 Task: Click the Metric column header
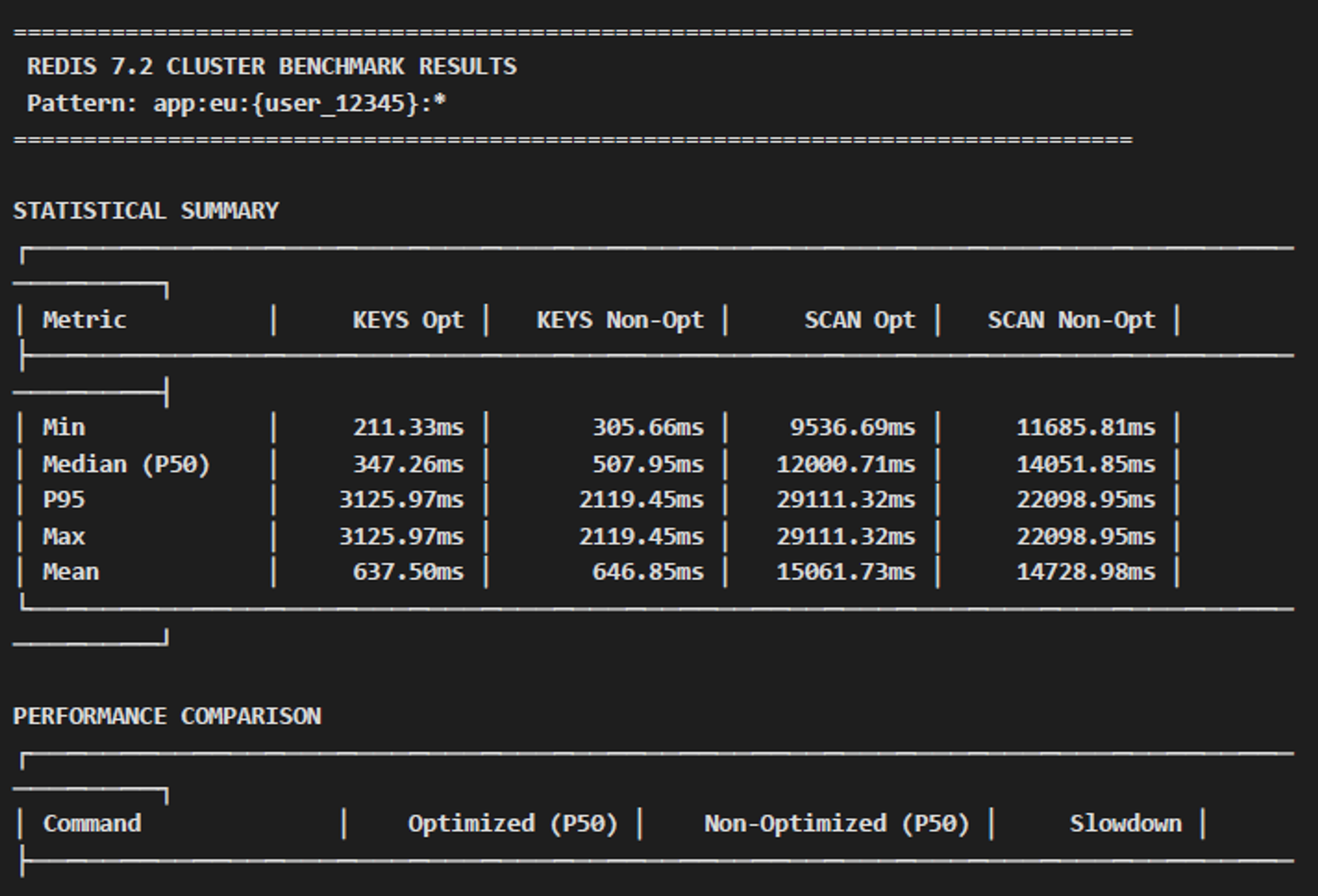pyautogui.click(x=84, y=320)
